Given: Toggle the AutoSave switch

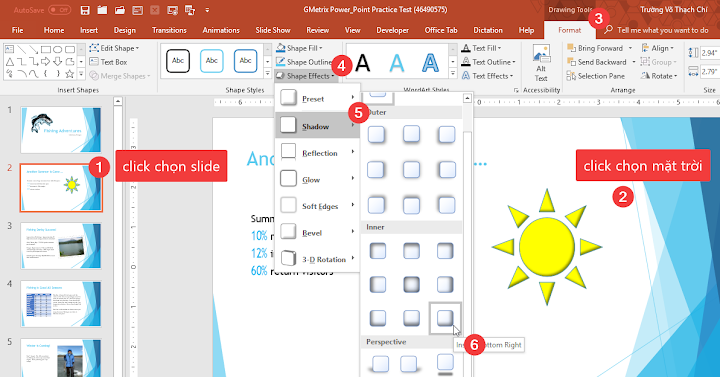Looking at the screenshot, I should pyautogui.click(x=60, y=10).
